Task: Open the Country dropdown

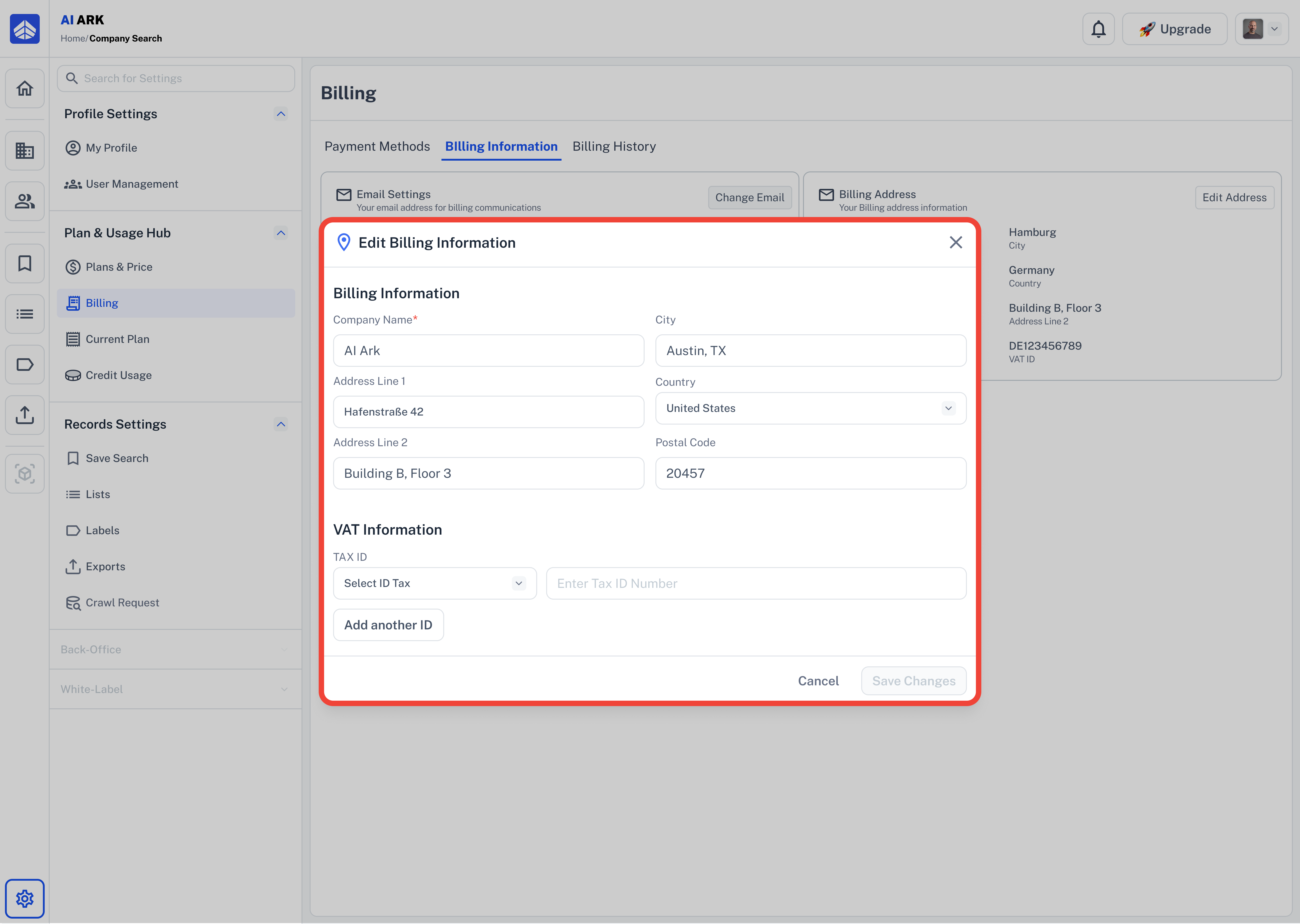Action: pyautogui.click(x=810, y=408)
